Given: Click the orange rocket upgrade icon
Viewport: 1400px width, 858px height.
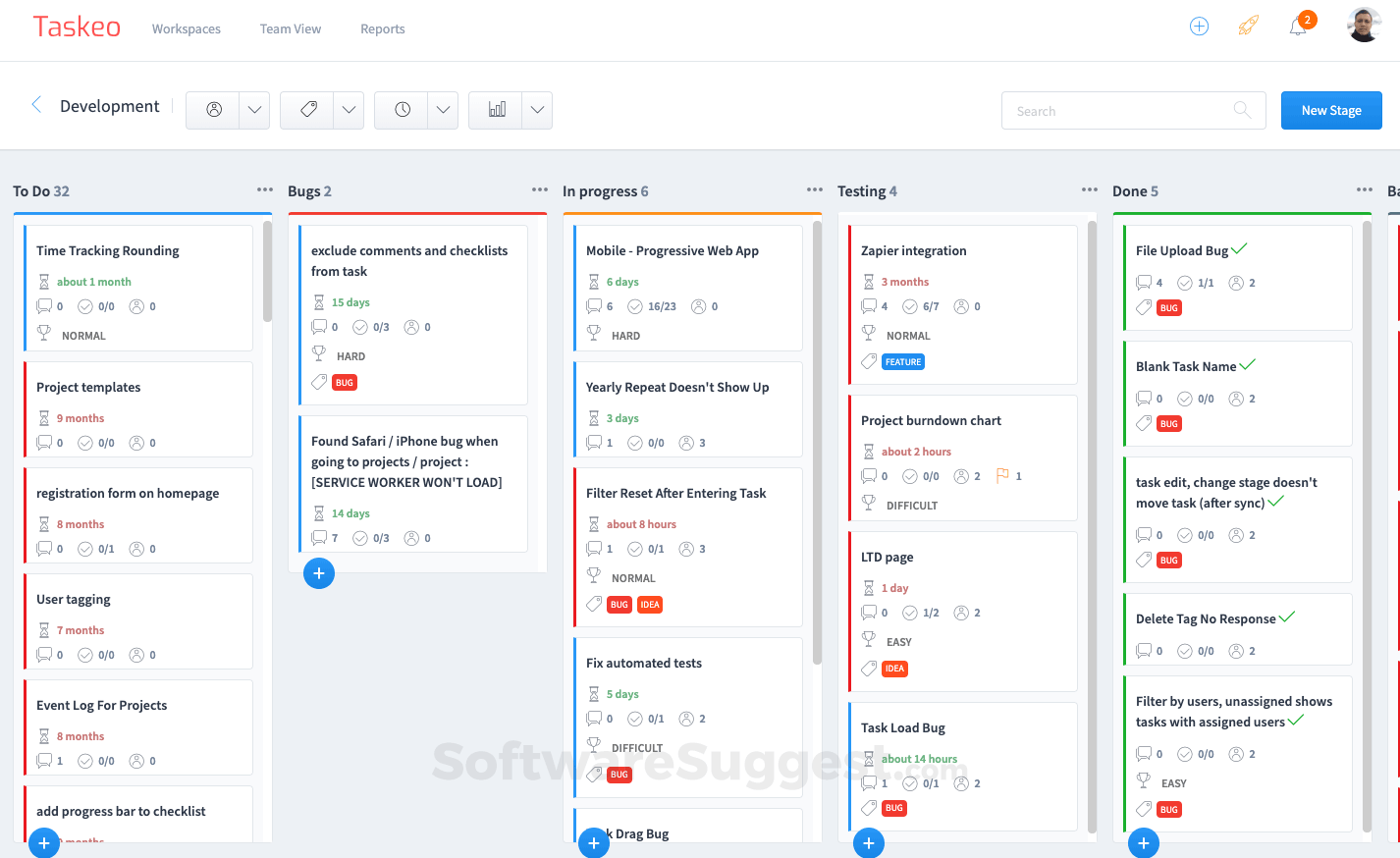Looking at the screenshot, I should [x=1248, y=26].
